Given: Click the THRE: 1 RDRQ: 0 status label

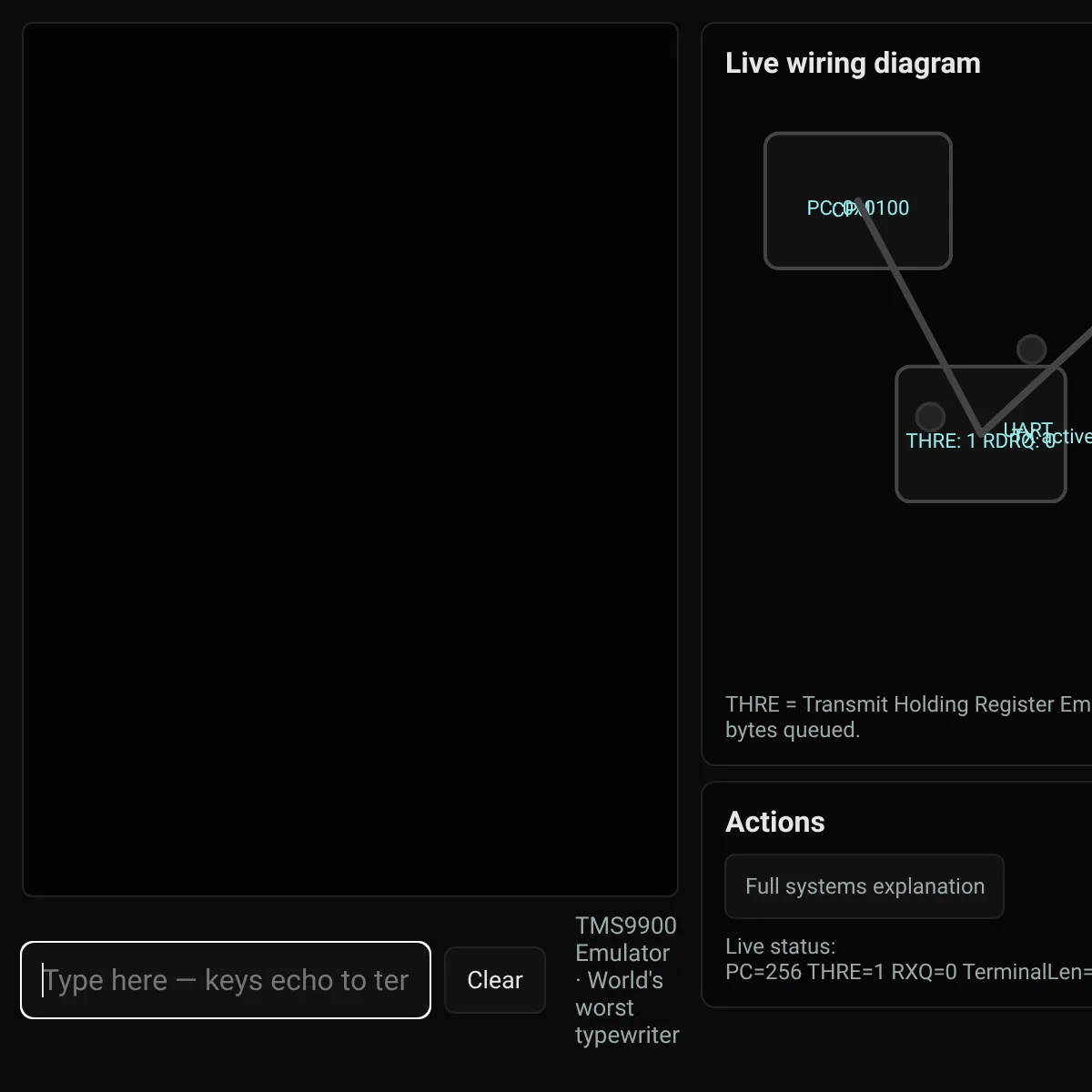Looking at the screenshot, I should pos(980,440).
